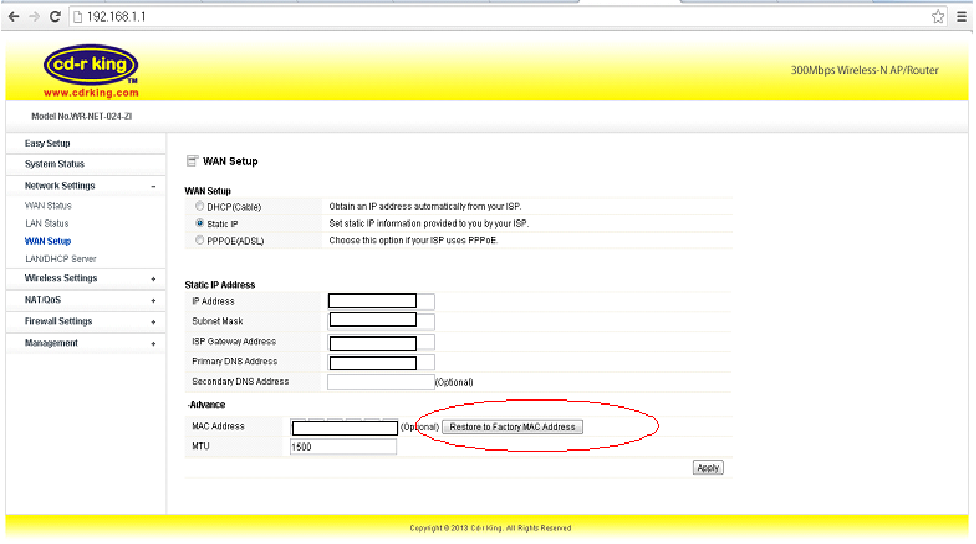Click the Apply button

708,467
